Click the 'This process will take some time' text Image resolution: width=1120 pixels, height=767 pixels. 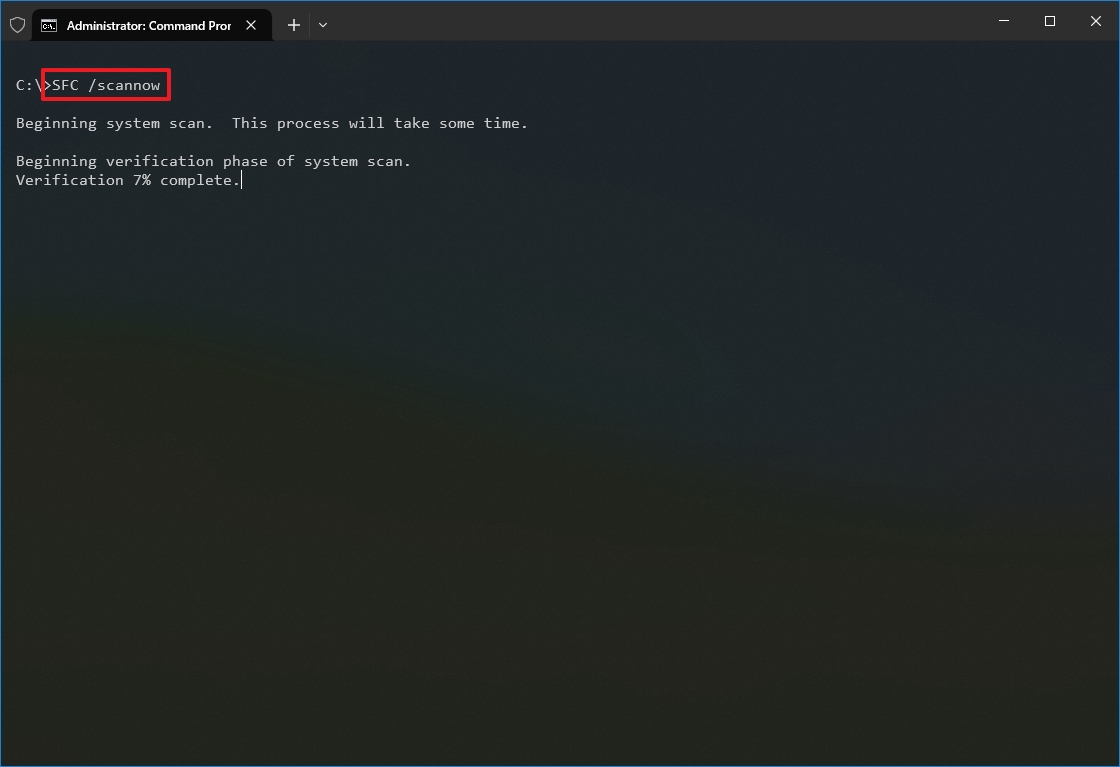380,123
